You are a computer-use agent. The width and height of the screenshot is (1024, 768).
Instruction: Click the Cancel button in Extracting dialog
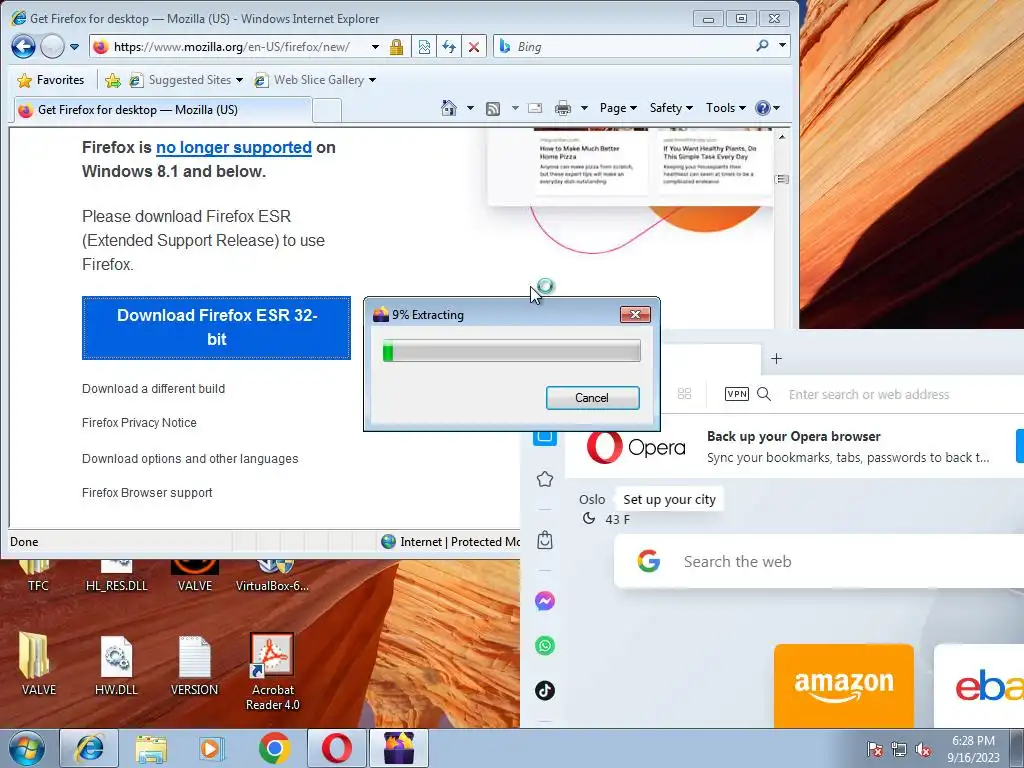tap(592, 398)
